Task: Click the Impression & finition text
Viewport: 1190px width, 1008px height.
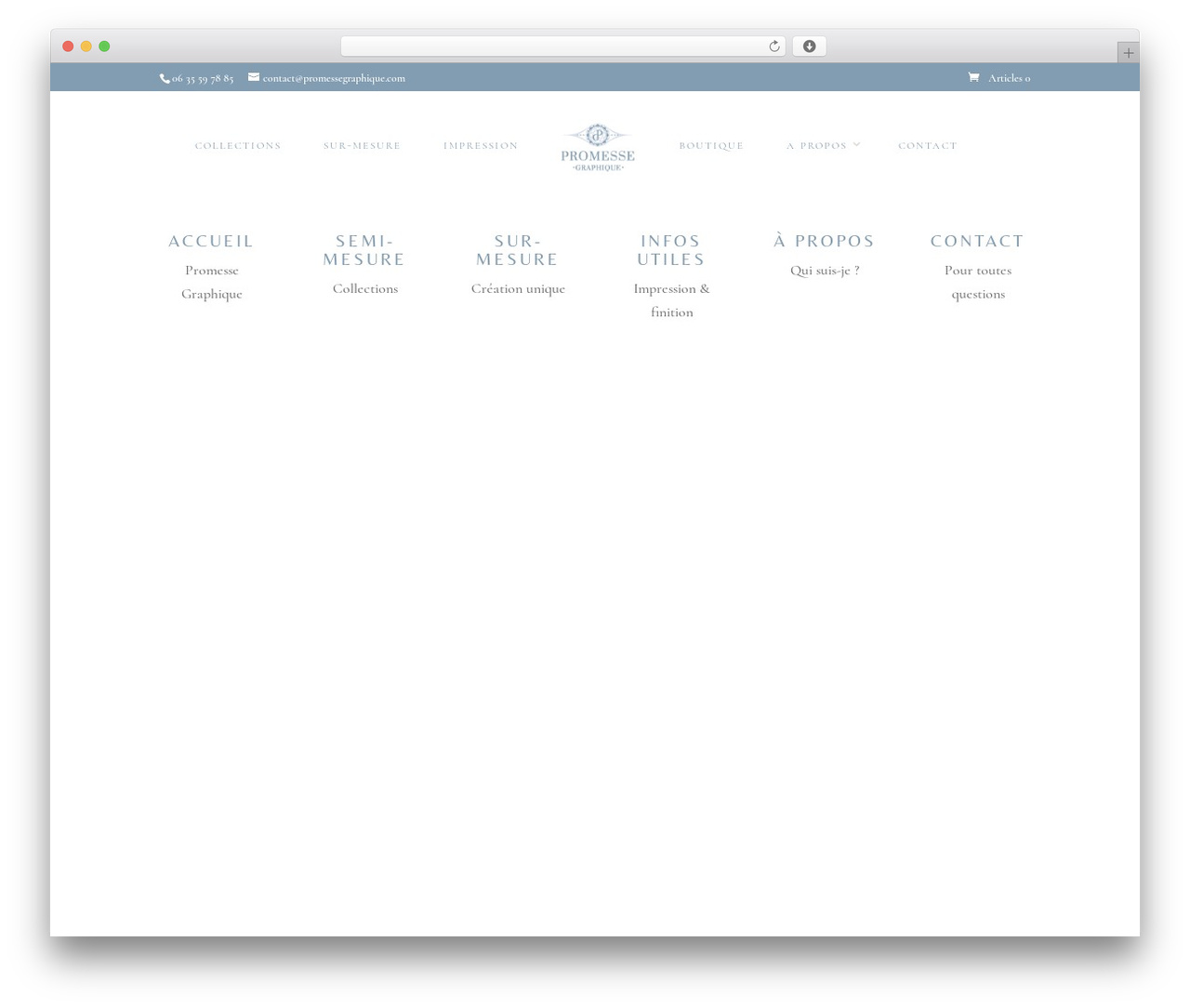Action: 671,300
